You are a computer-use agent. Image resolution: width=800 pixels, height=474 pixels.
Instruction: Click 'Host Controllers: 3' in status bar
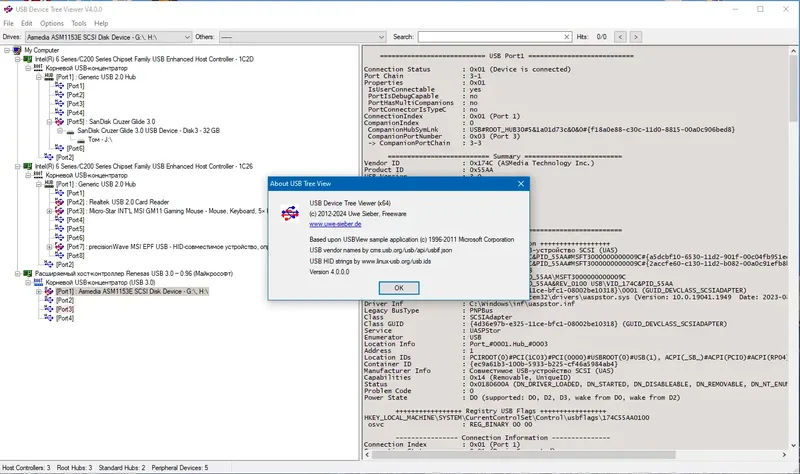click(x=27, y=468)
